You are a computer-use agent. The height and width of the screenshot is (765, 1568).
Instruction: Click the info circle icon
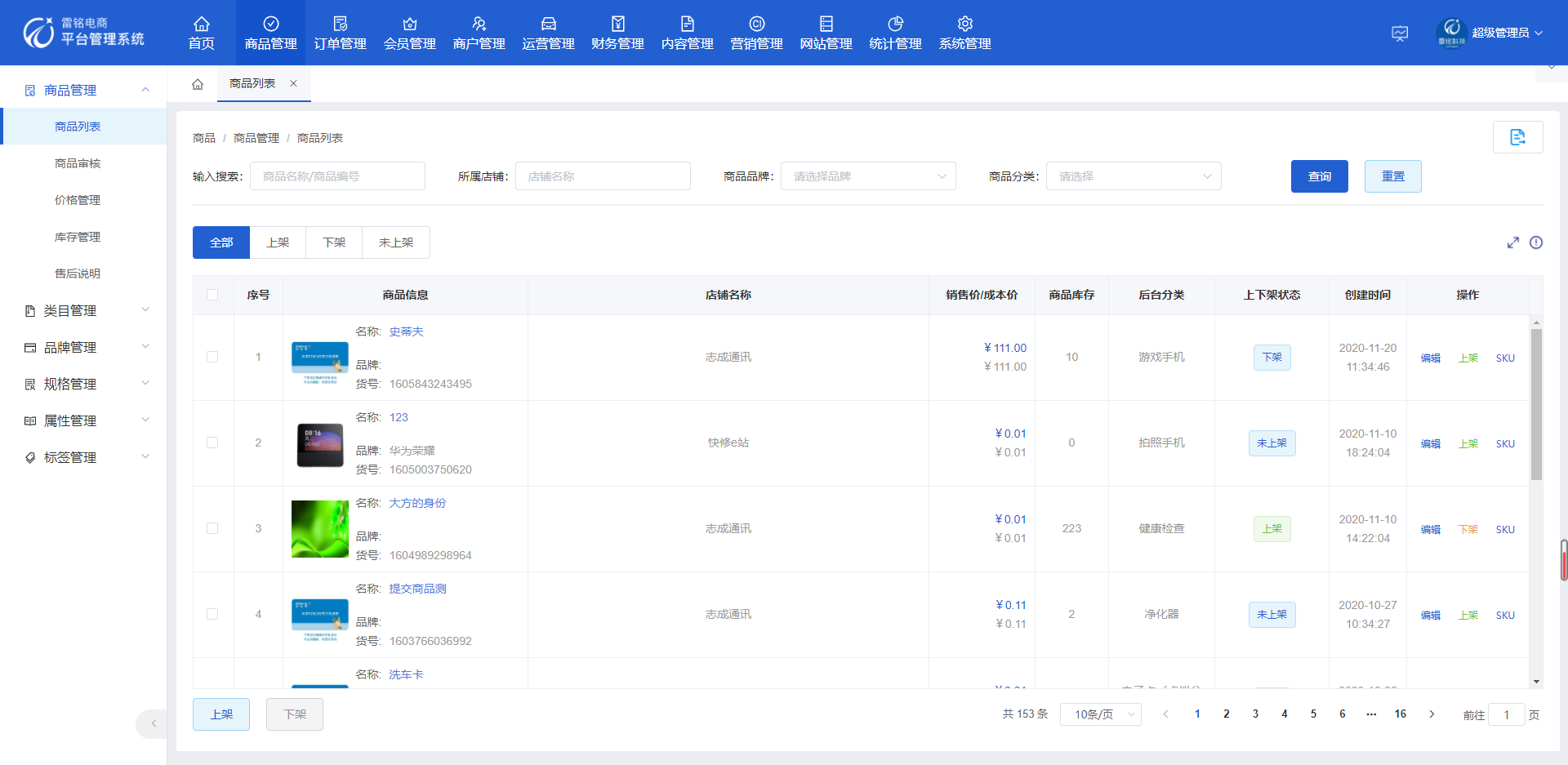(x=1536, y=242)
